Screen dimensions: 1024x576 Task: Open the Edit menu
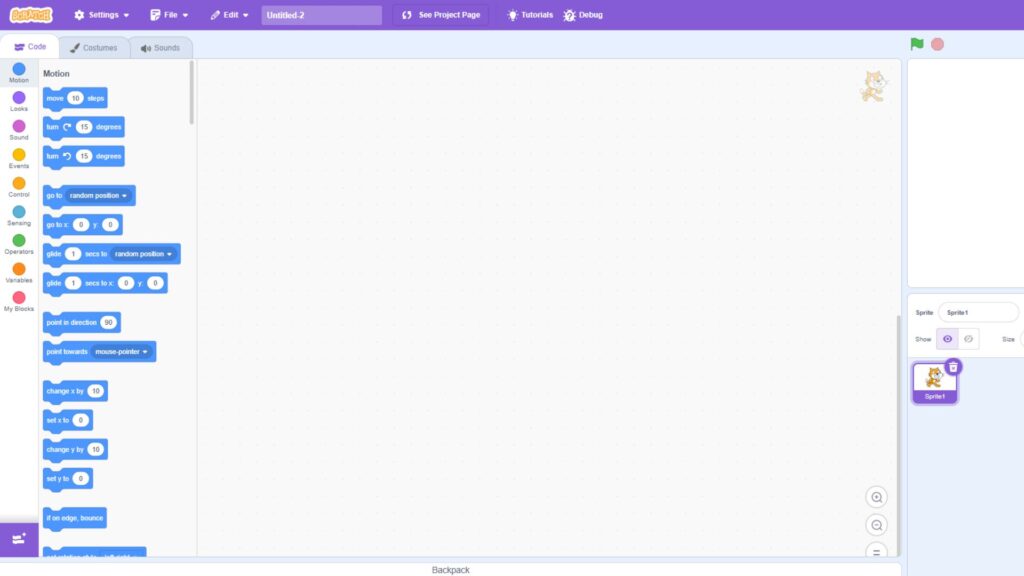[229, 14]
